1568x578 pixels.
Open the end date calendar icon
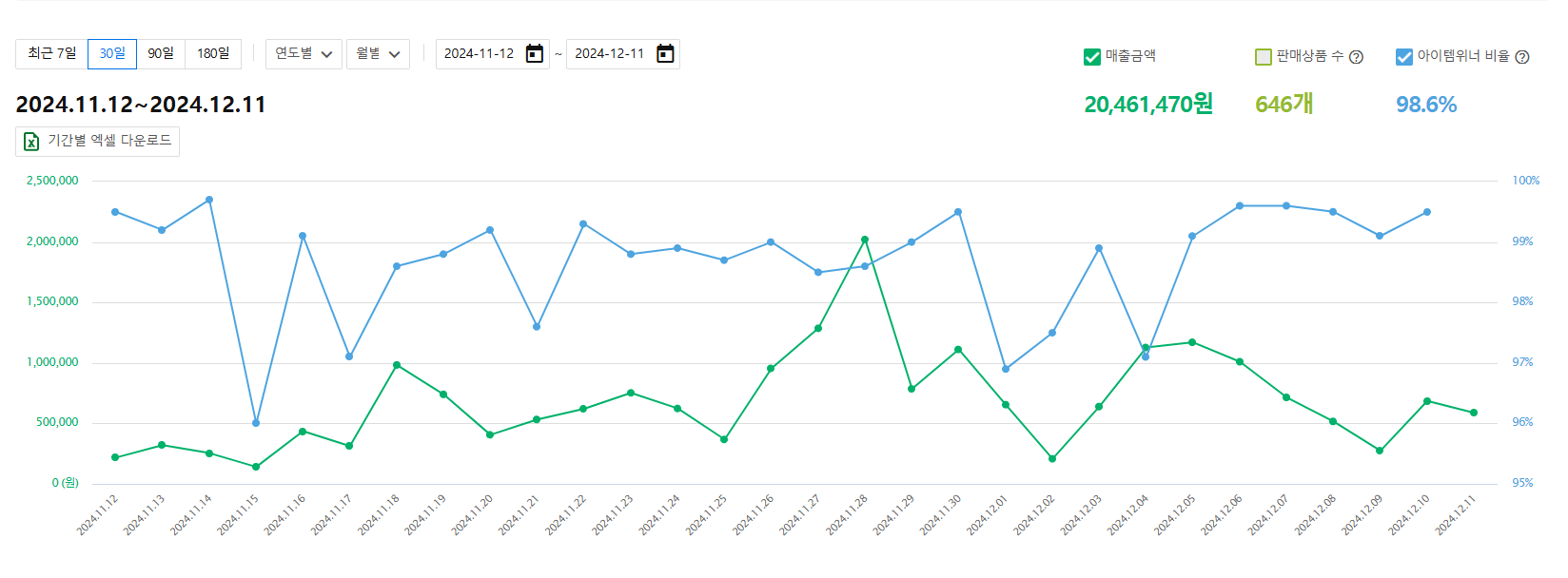tap(666, 54)
